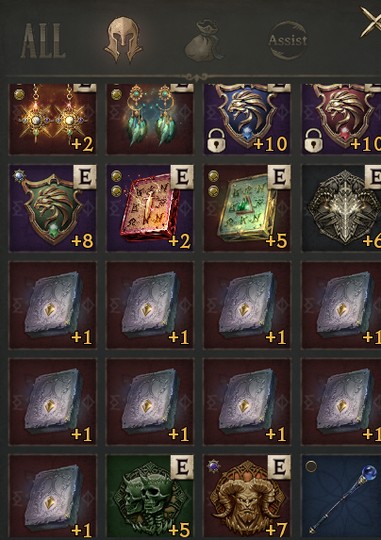This screenshot has width=381, height=540.
Task: Select the blue orb staff
Action: tap(341, 497)
